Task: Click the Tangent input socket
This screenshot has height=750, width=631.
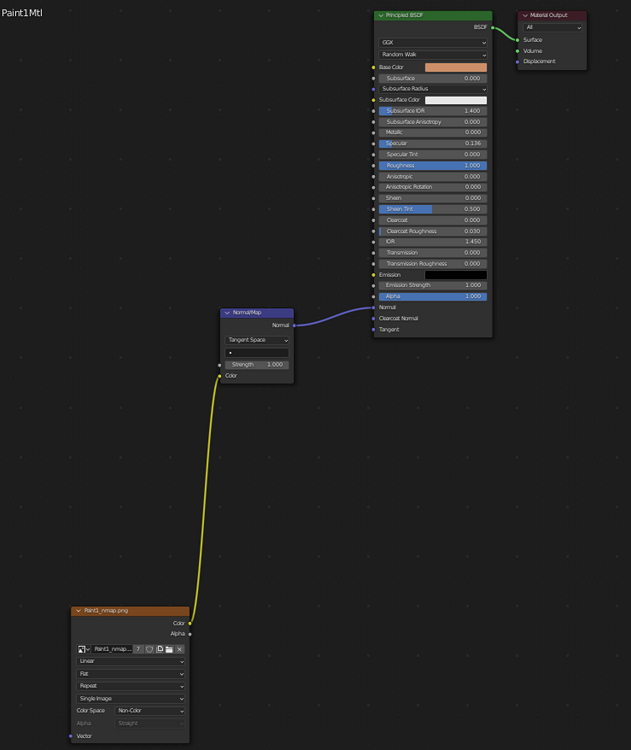Action: pos(374,330)
